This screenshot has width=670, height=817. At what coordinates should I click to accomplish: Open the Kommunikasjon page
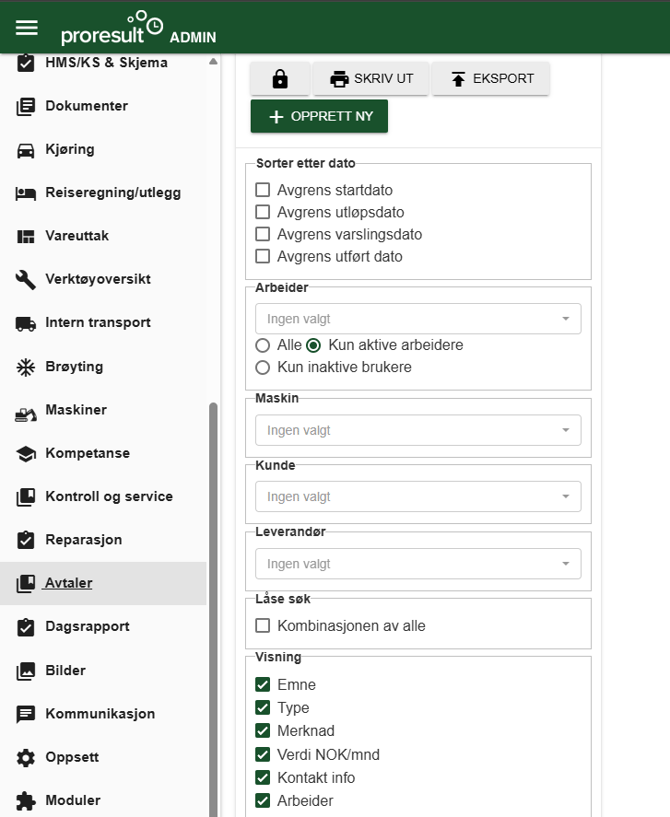point(103,714)
